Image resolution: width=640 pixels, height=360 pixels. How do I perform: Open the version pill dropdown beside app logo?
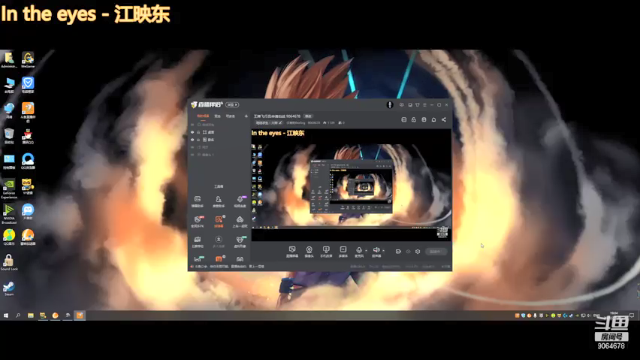tap(232, 105)
